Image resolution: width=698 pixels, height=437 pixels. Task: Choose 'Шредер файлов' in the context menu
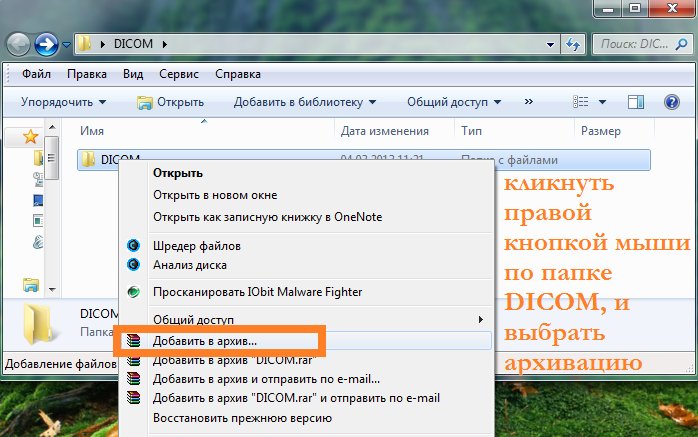pos(196,246)
